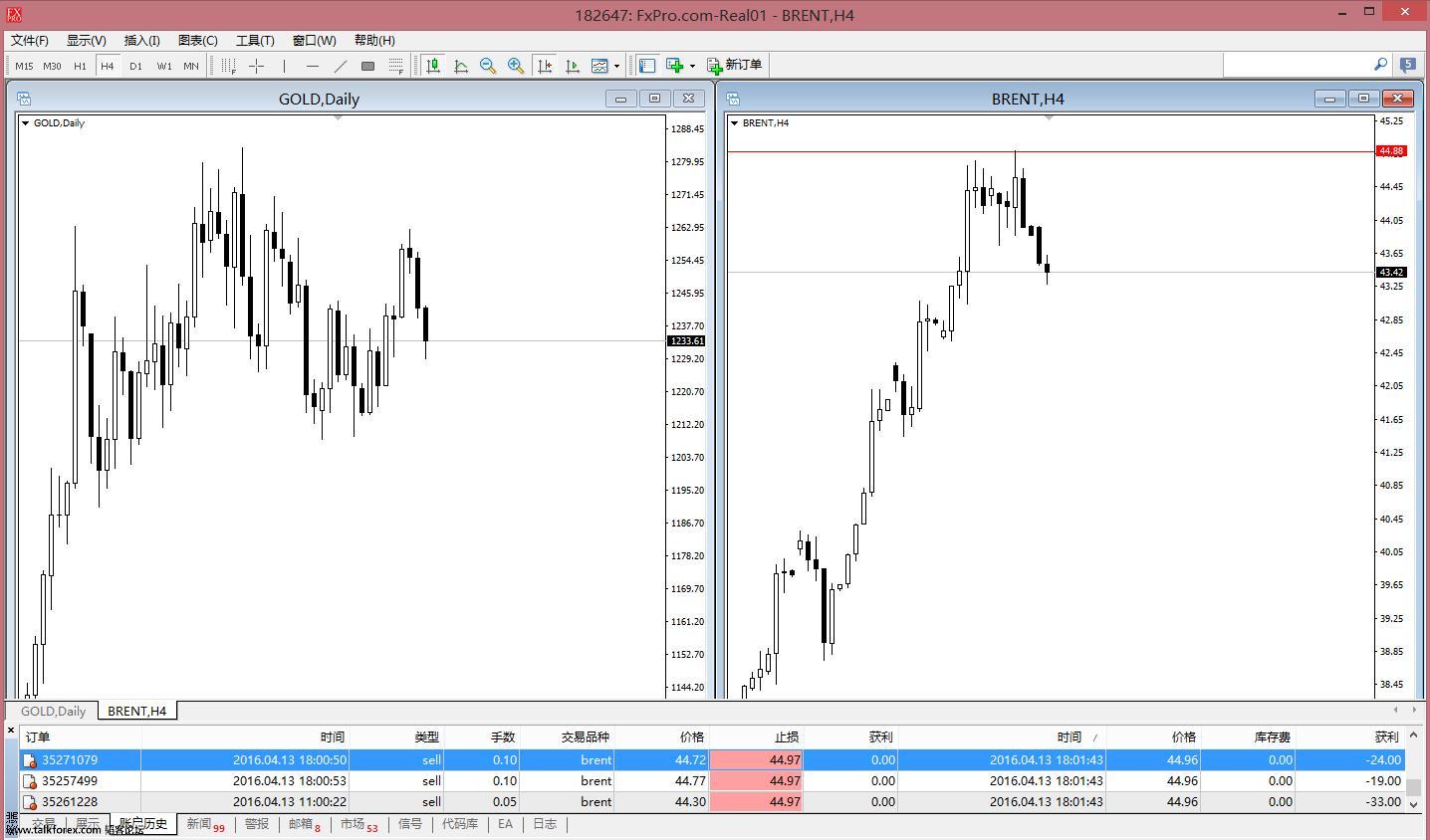Image resolution: width=1430 pixels, height=840 pixels.
Task: Expand new chart dropdown arrow
Action: 692,66
